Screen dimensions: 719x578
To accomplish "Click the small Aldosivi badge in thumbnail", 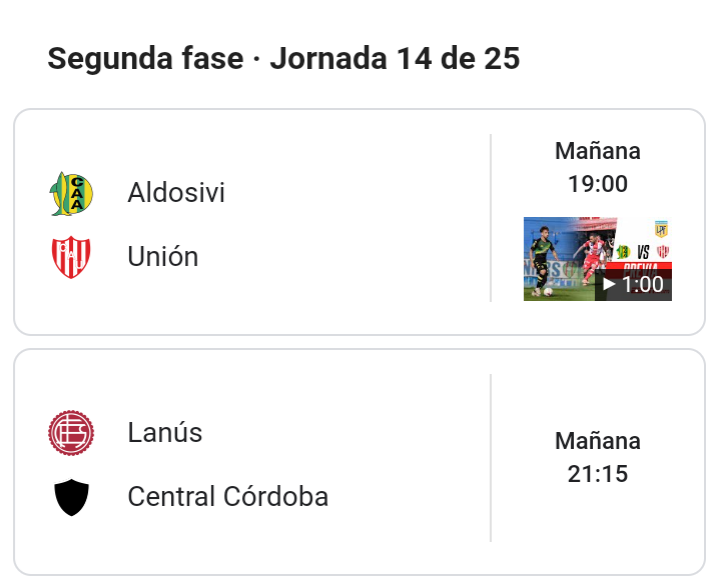I will [624, 252].
